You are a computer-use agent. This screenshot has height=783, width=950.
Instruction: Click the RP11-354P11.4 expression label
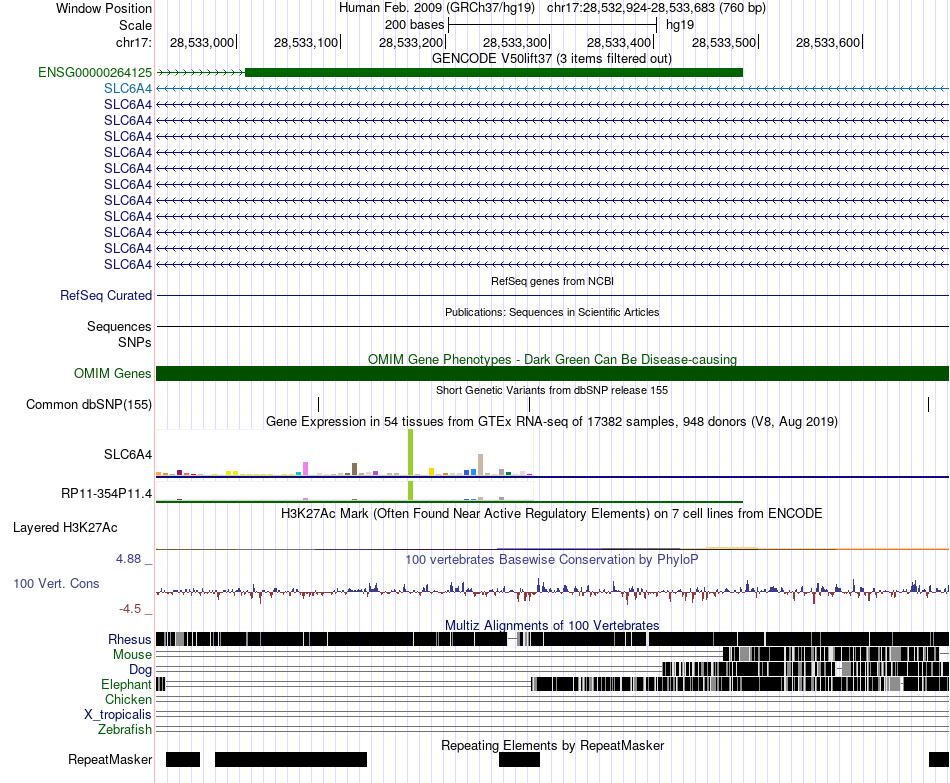click(107, 493)
